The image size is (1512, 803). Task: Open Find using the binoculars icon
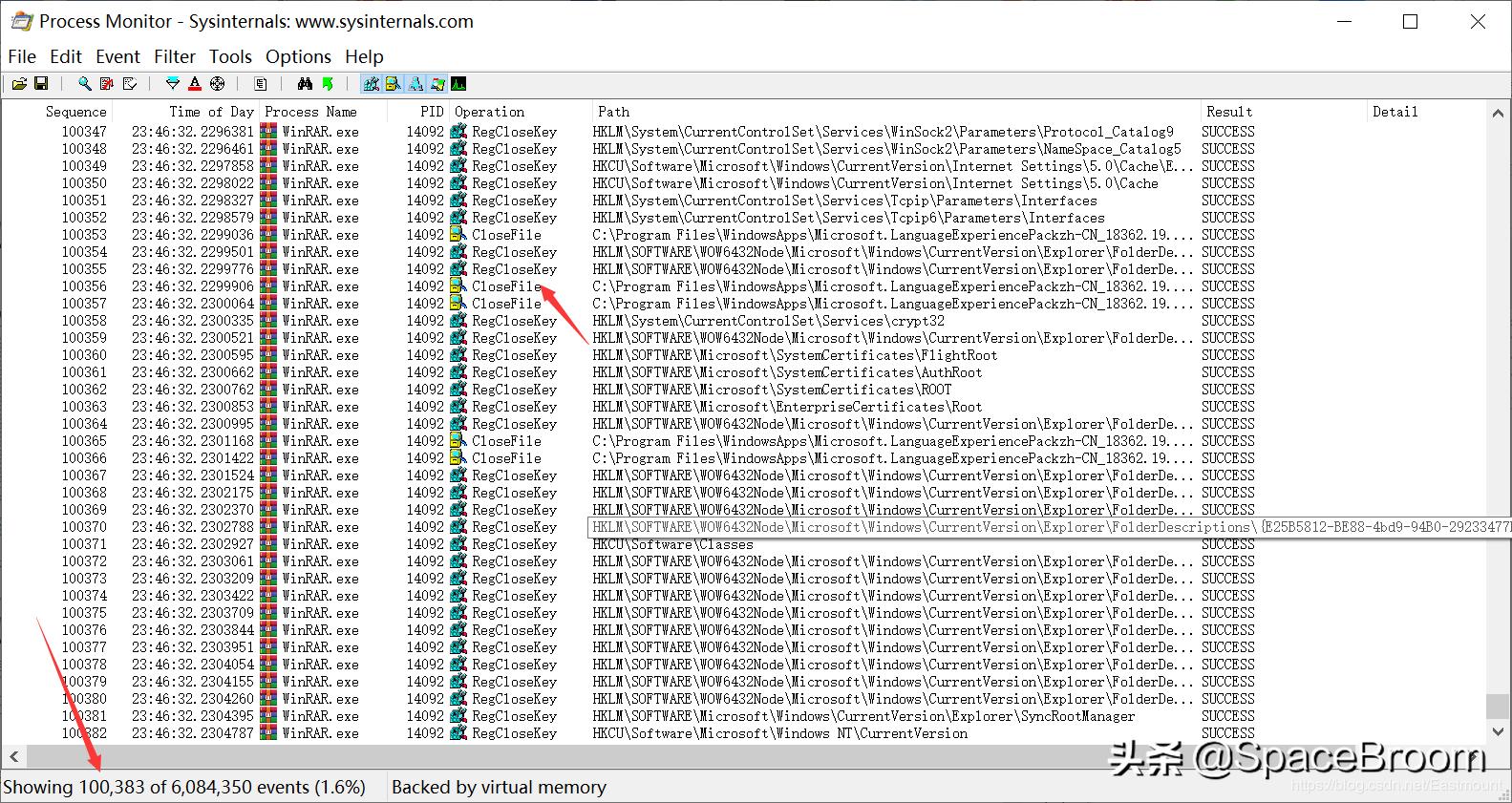click(305, 84)
